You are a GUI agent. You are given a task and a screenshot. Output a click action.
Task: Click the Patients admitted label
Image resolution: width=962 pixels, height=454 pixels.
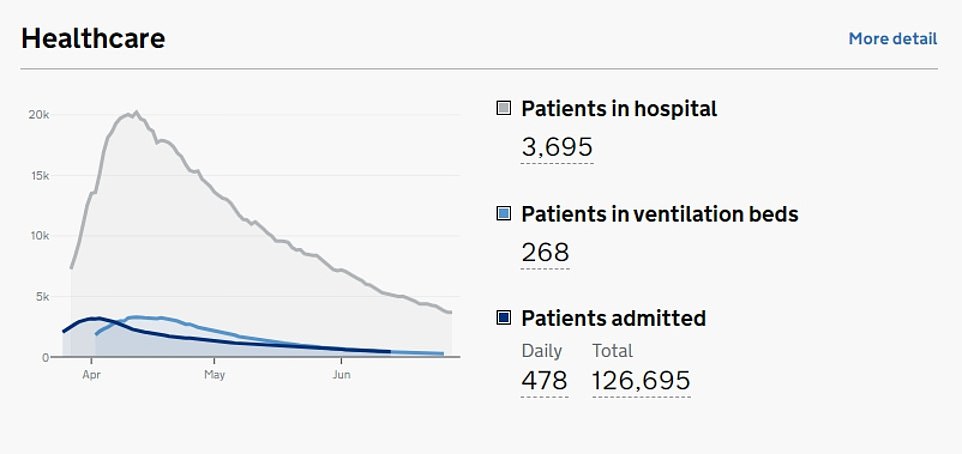click(613, 318)
